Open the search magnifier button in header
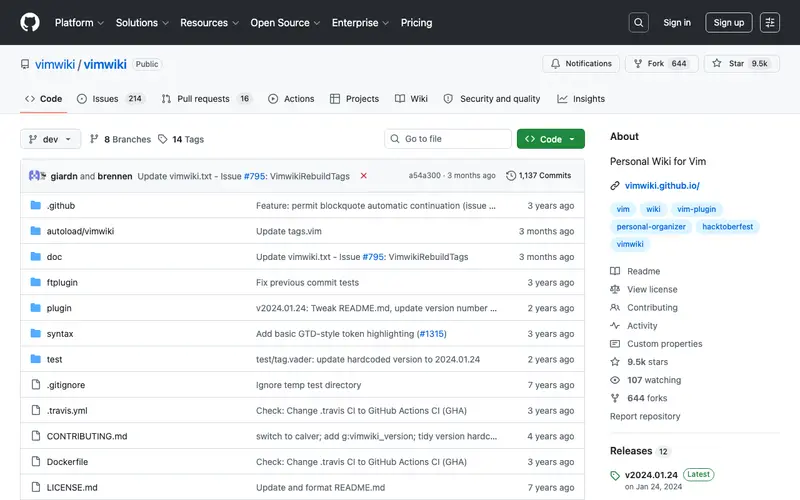The image size is (800, 500). (638, 22)
